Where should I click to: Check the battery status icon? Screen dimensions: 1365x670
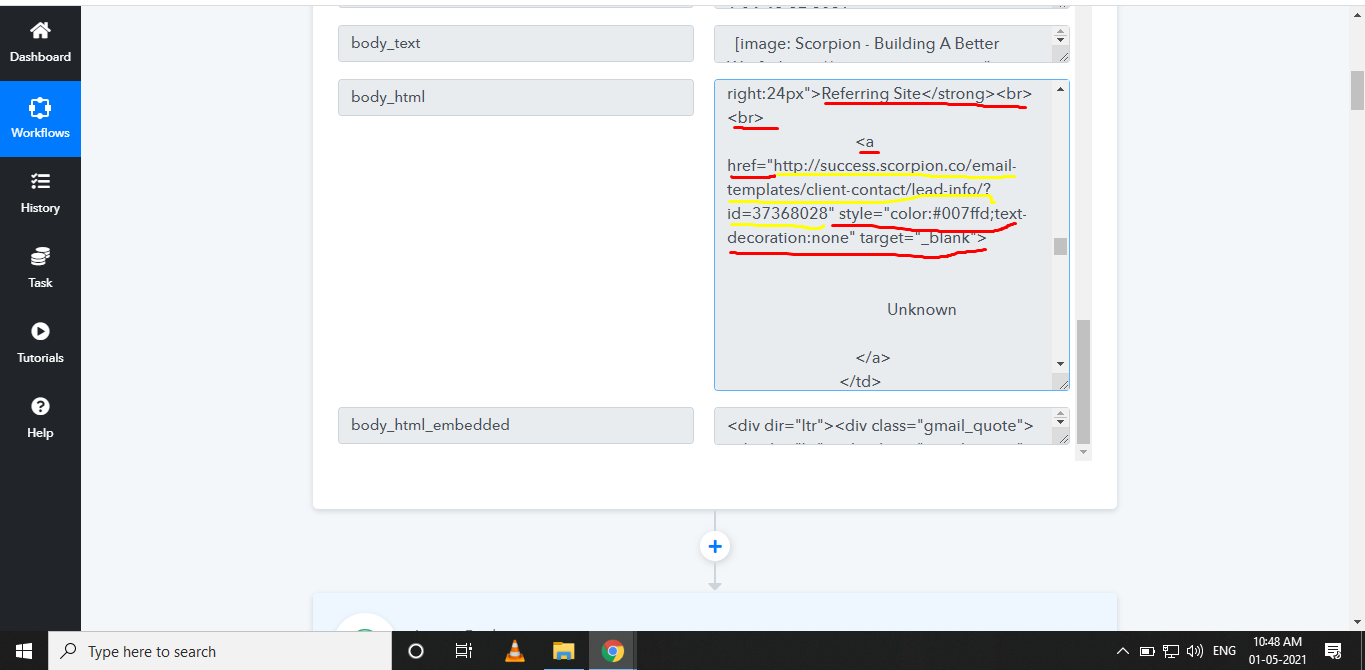1148,651
